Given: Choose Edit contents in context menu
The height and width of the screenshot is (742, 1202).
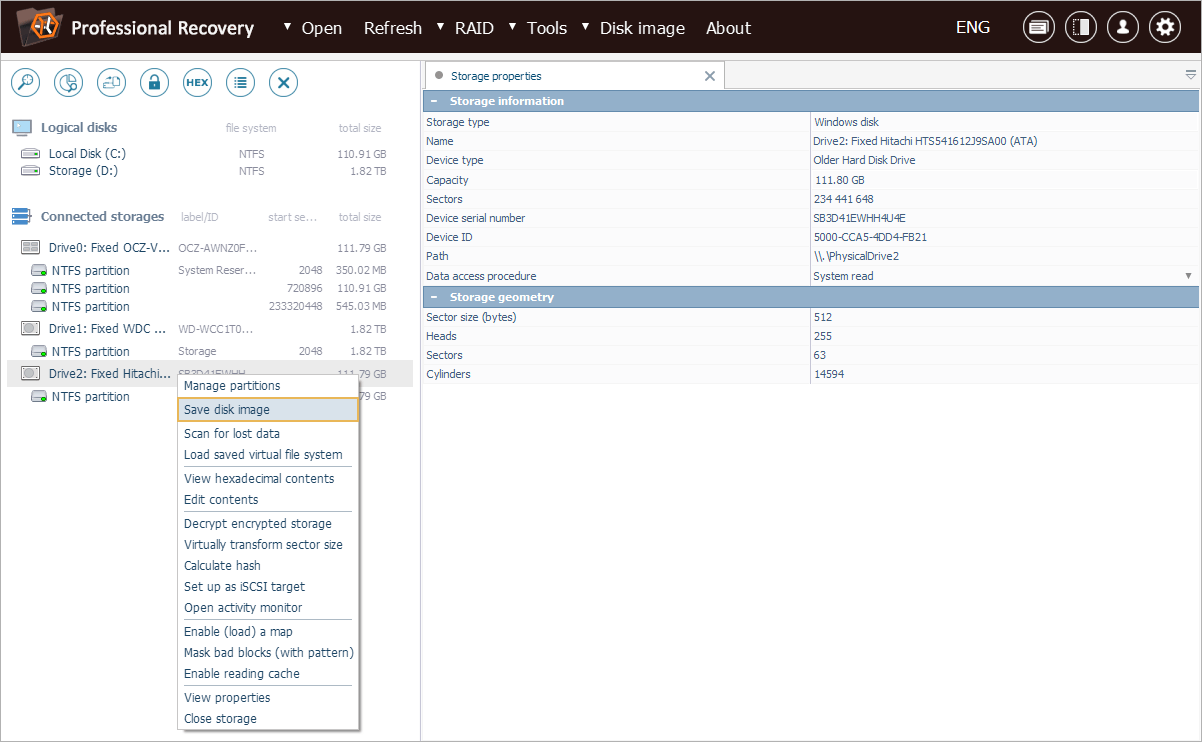Looking at the screenshot, I should click(x=268, y=500).
